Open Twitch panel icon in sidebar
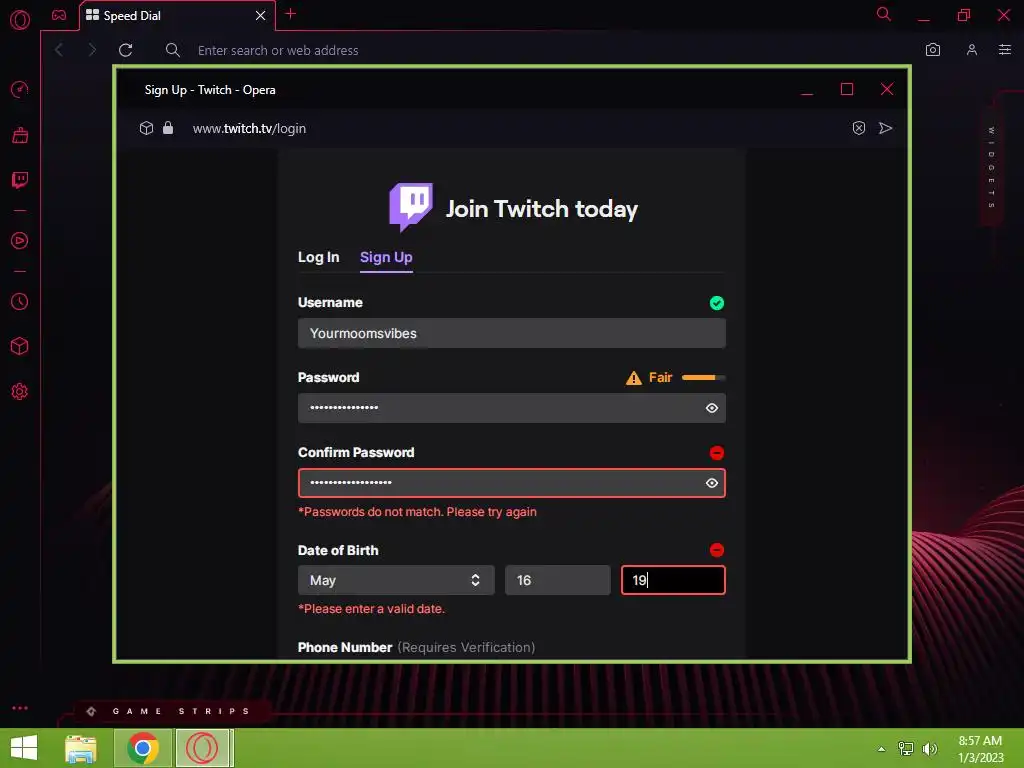1024x768 pixels. pyautogui.click(x=20, y=180)
